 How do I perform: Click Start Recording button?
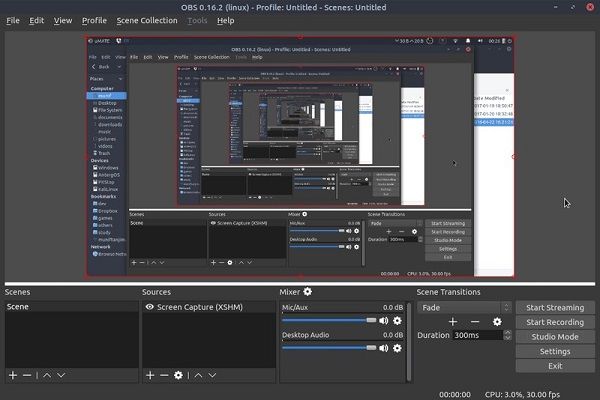555,322
